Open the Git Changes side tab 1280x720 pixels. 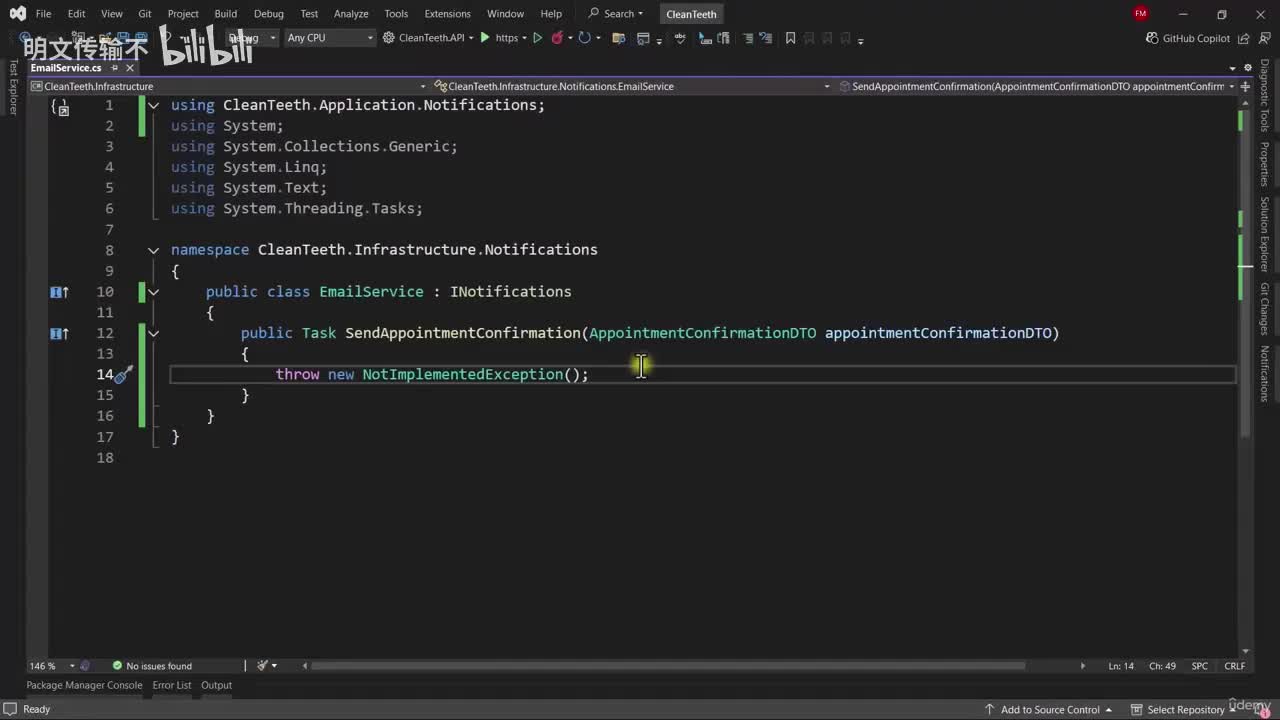coord(1264,309)
